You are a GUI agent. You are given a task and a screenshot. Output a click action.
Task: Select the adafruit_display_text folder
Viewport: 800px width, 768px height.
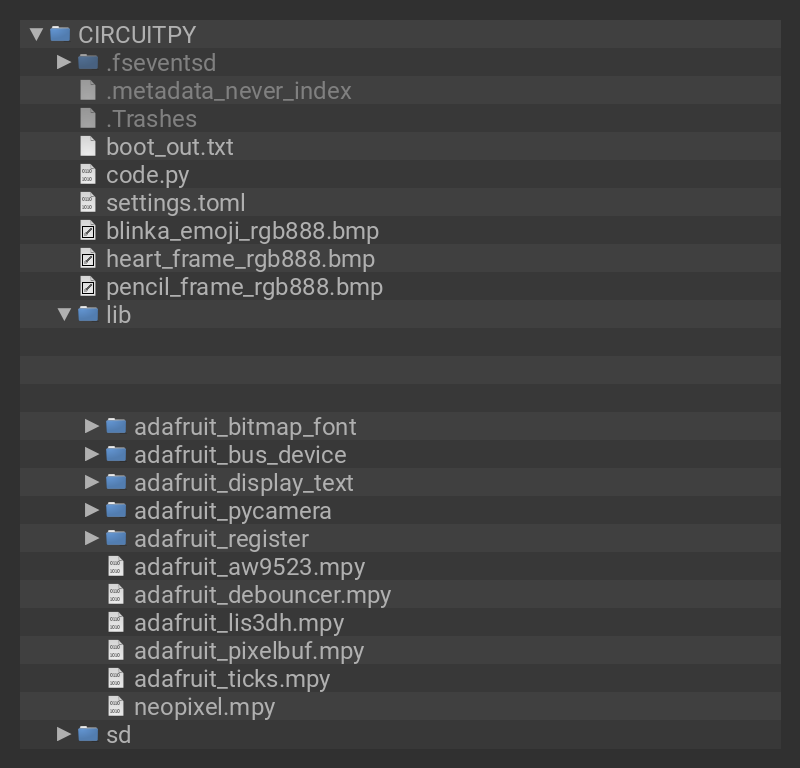tap(243, 482)
